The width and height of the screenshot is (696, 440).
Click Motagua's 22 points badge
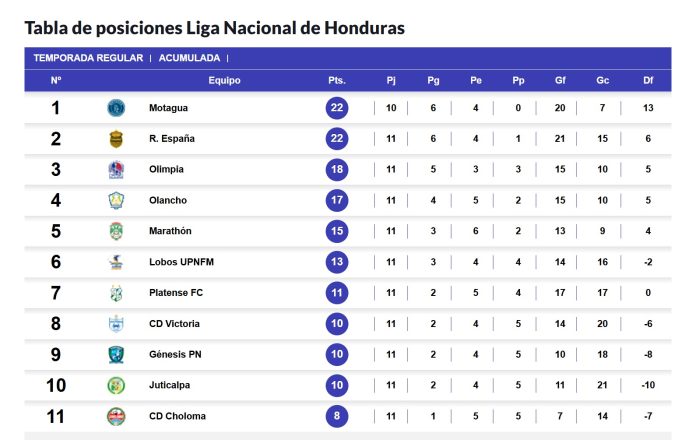(x=336, y=108)
